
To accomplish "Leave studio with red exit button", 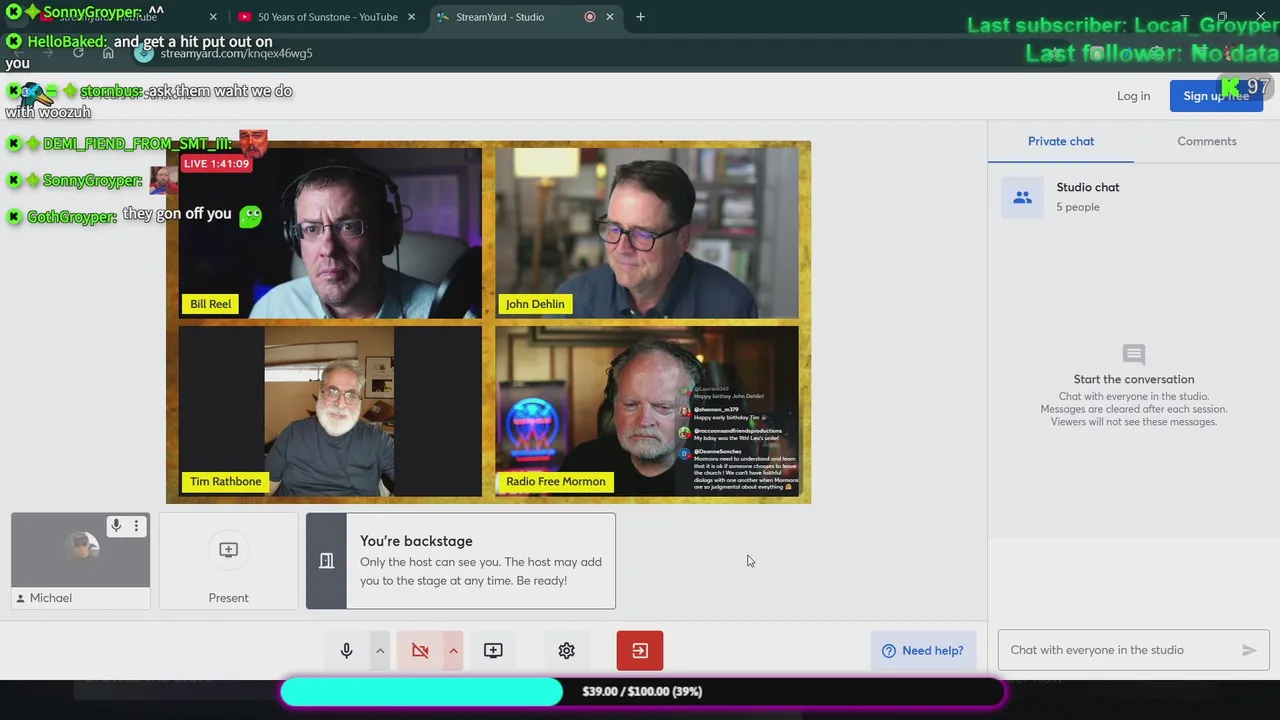I will [x=640, y=651].
